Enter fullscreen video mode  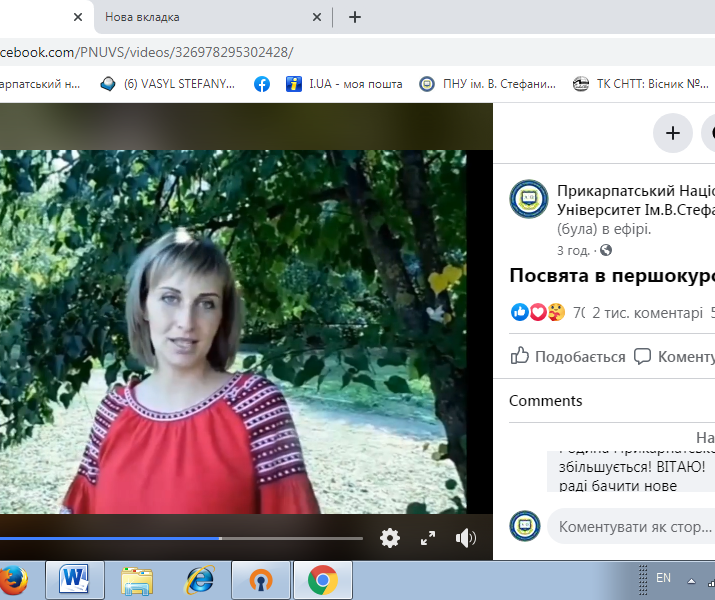(428, 538)
